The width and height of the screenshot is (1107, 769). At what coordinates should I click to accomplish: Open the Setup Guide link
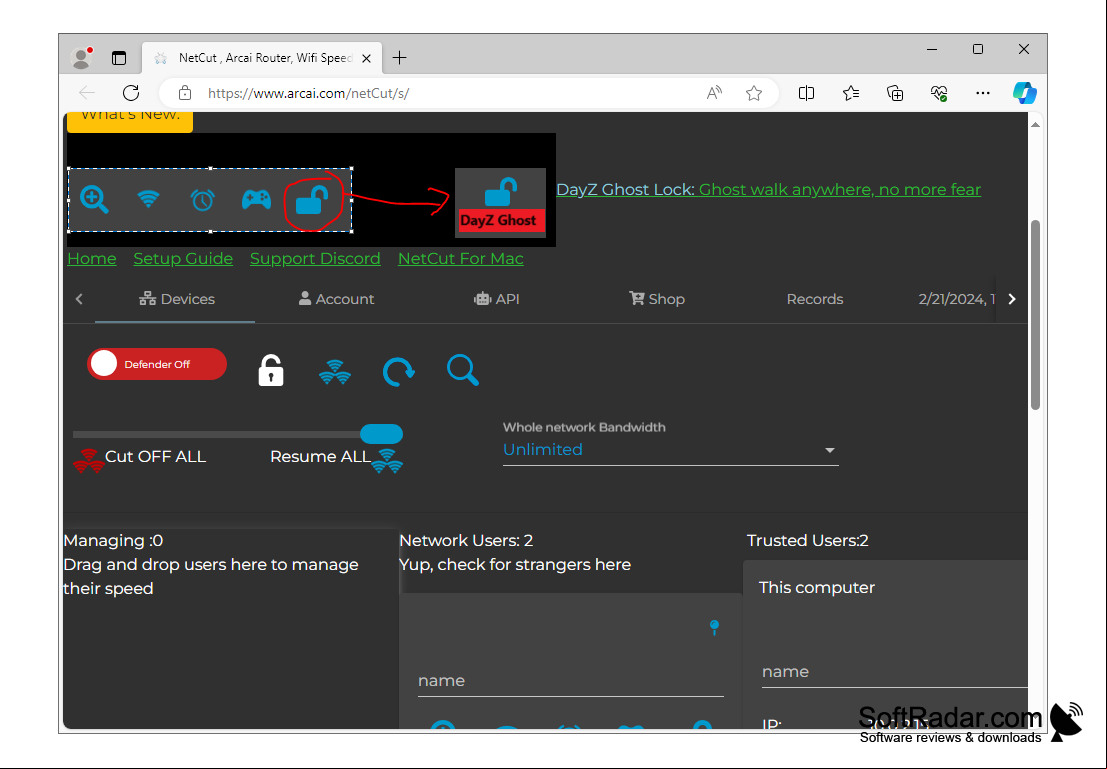coord(183,258)
